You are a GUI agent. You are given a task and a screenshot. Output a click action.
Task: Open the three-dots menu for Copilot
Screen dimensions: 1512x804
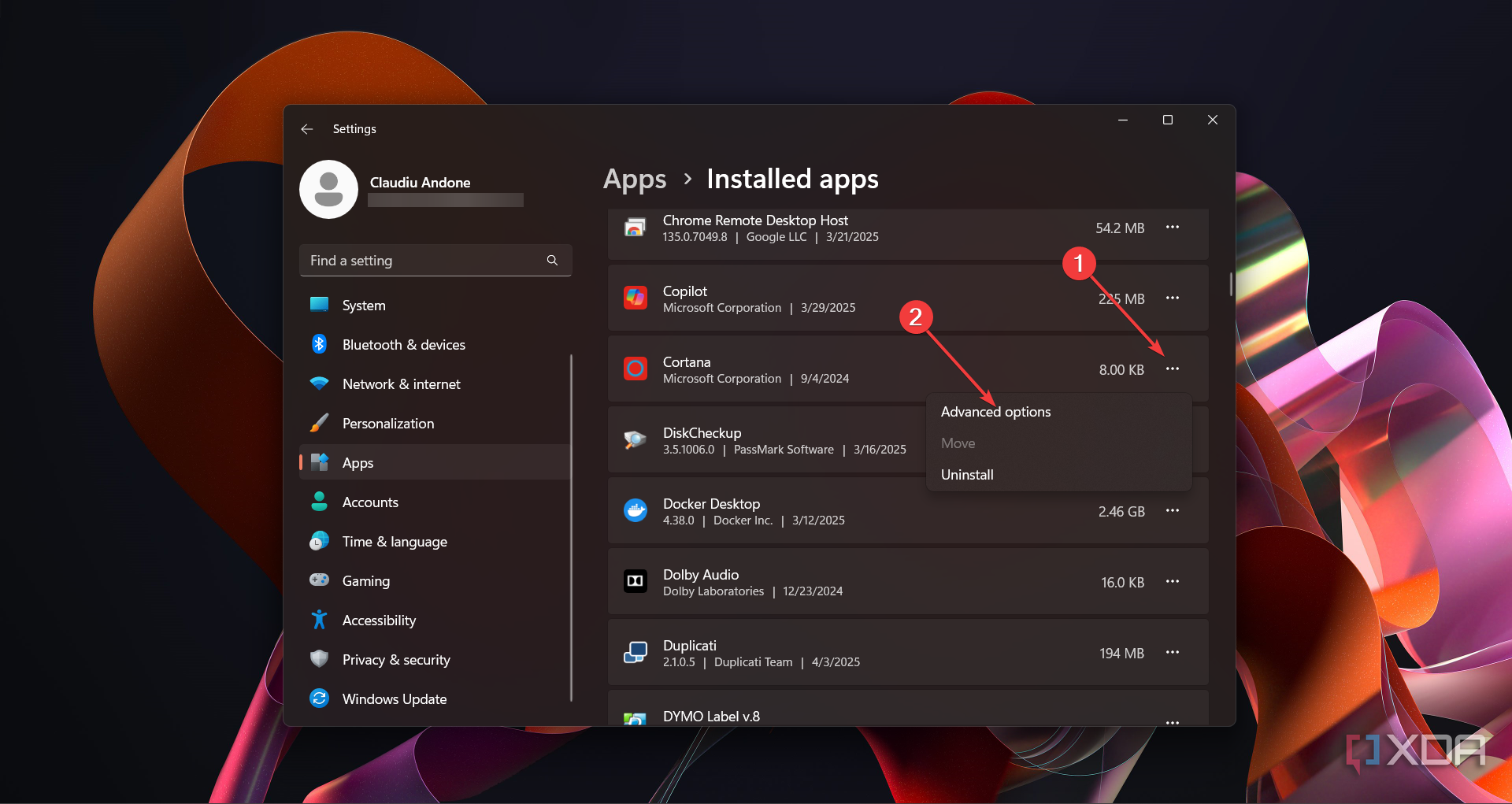(1172, 298)
